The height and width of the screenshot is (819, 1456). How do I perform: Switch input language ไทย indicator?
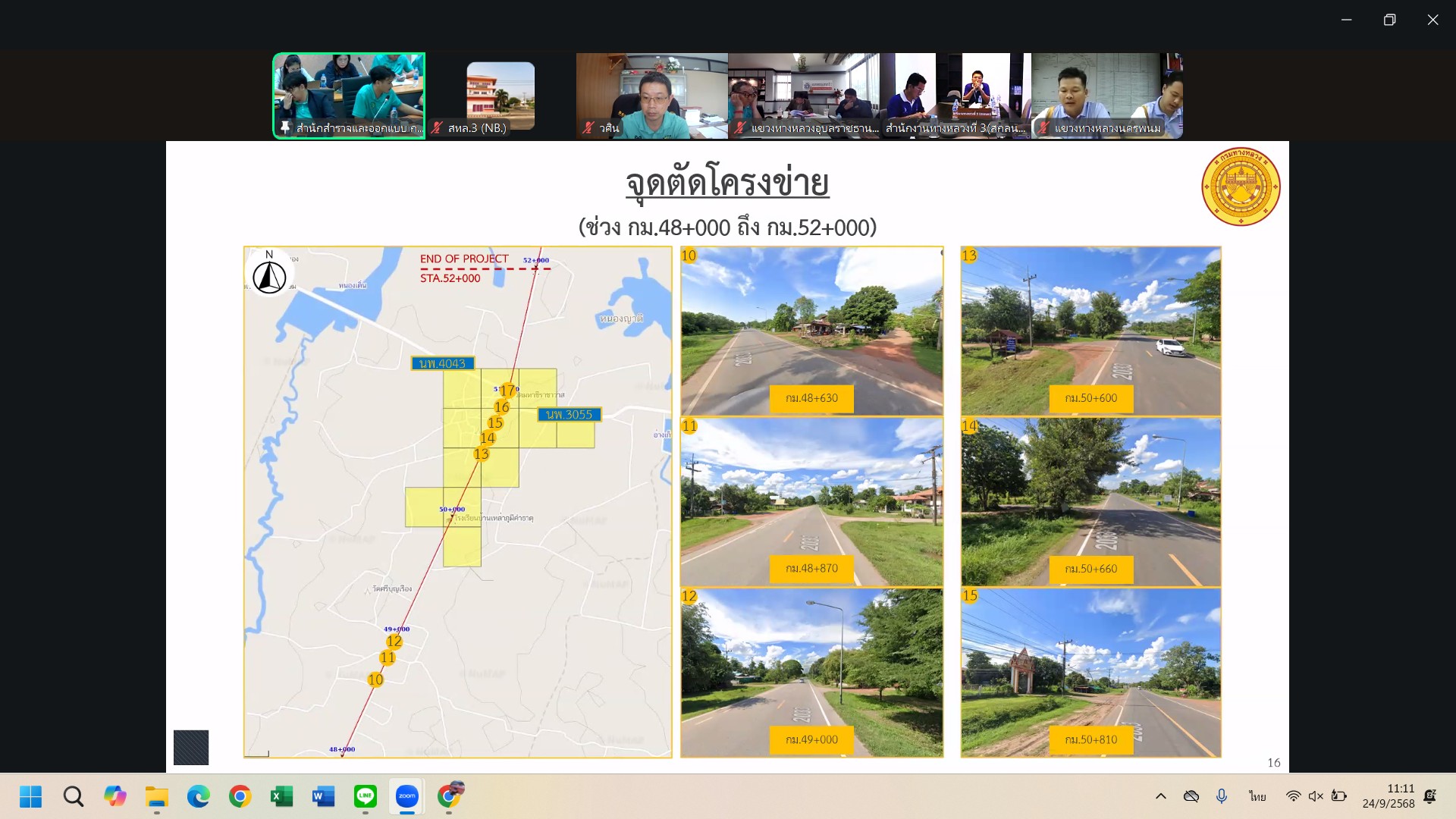[1257, 796]
